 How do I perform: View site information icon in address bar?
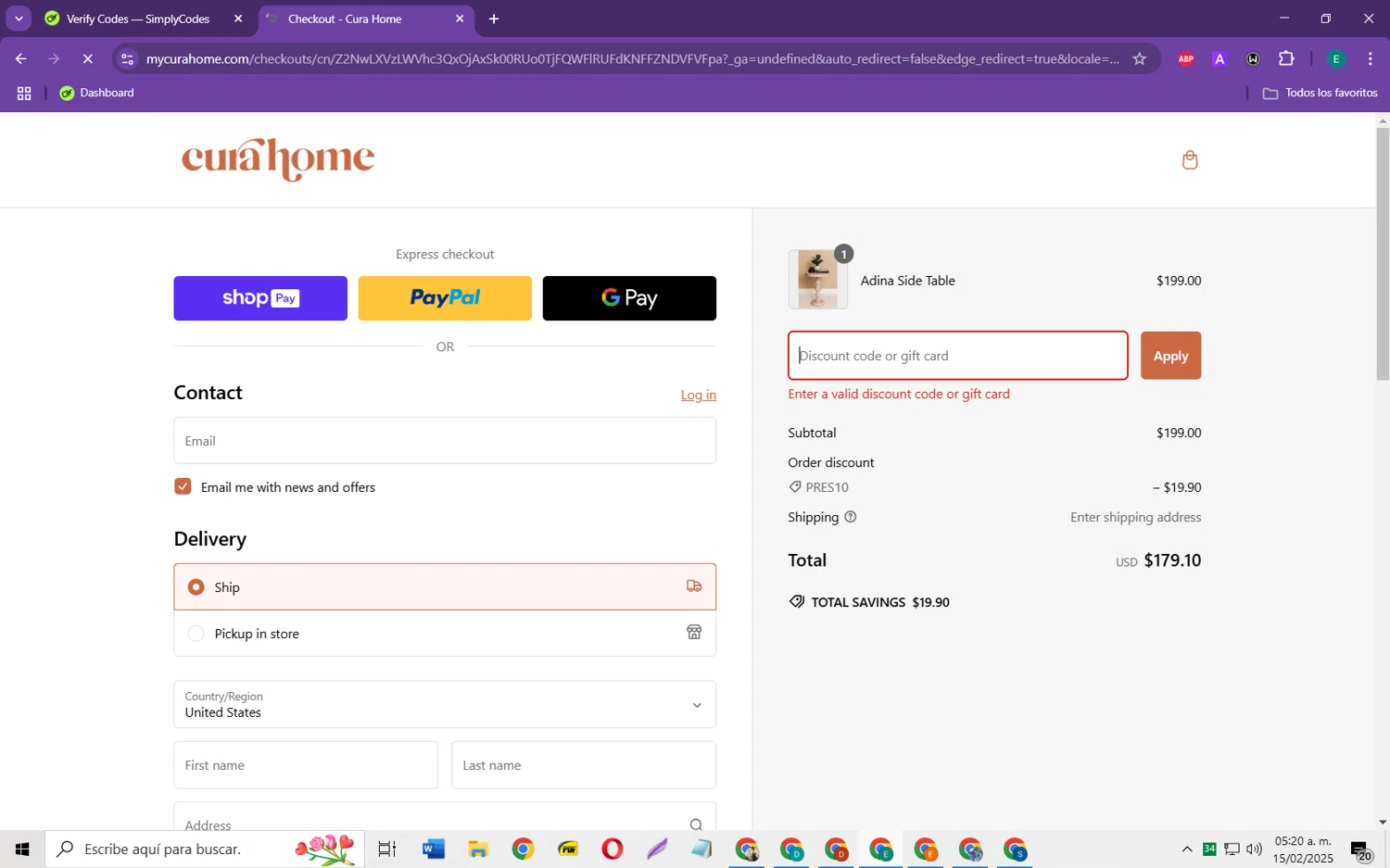click(x=128, y=59)
